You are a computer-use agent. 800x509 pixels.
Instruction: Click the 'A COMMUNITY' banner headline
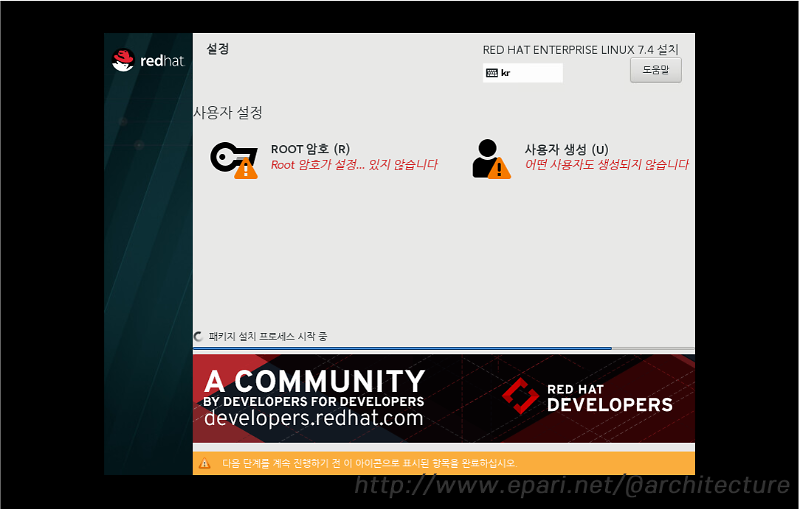coord(314,381)
